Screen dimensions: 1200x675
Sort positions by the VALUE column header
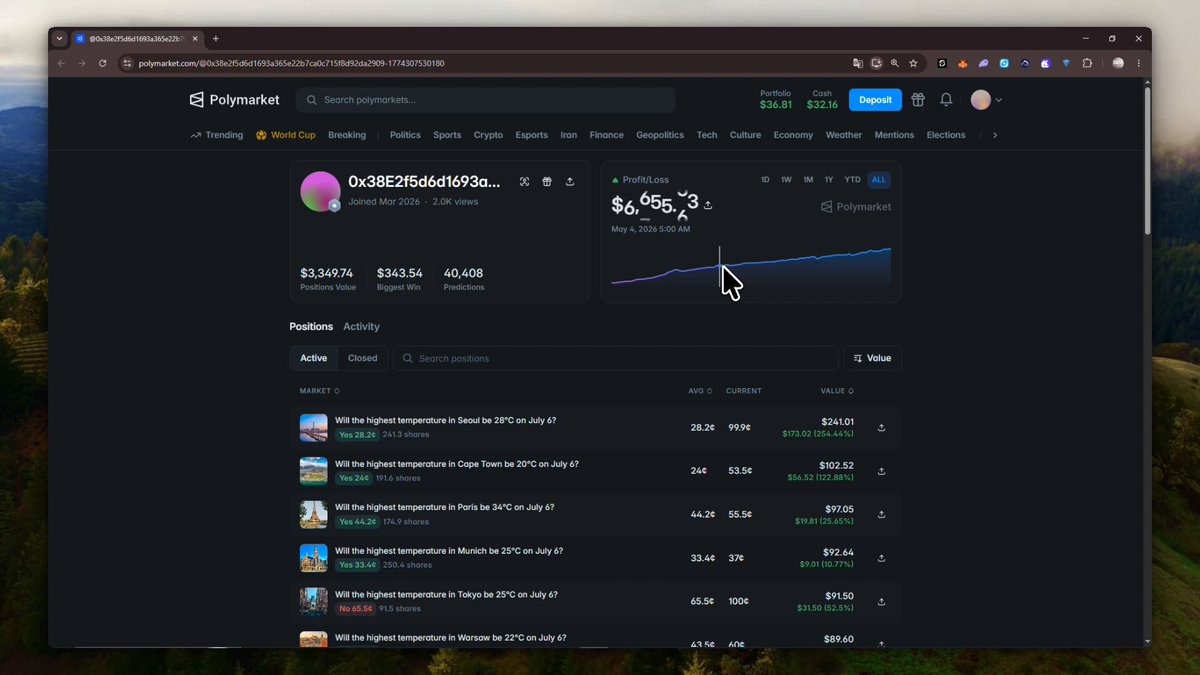click(x=837, y=391)
